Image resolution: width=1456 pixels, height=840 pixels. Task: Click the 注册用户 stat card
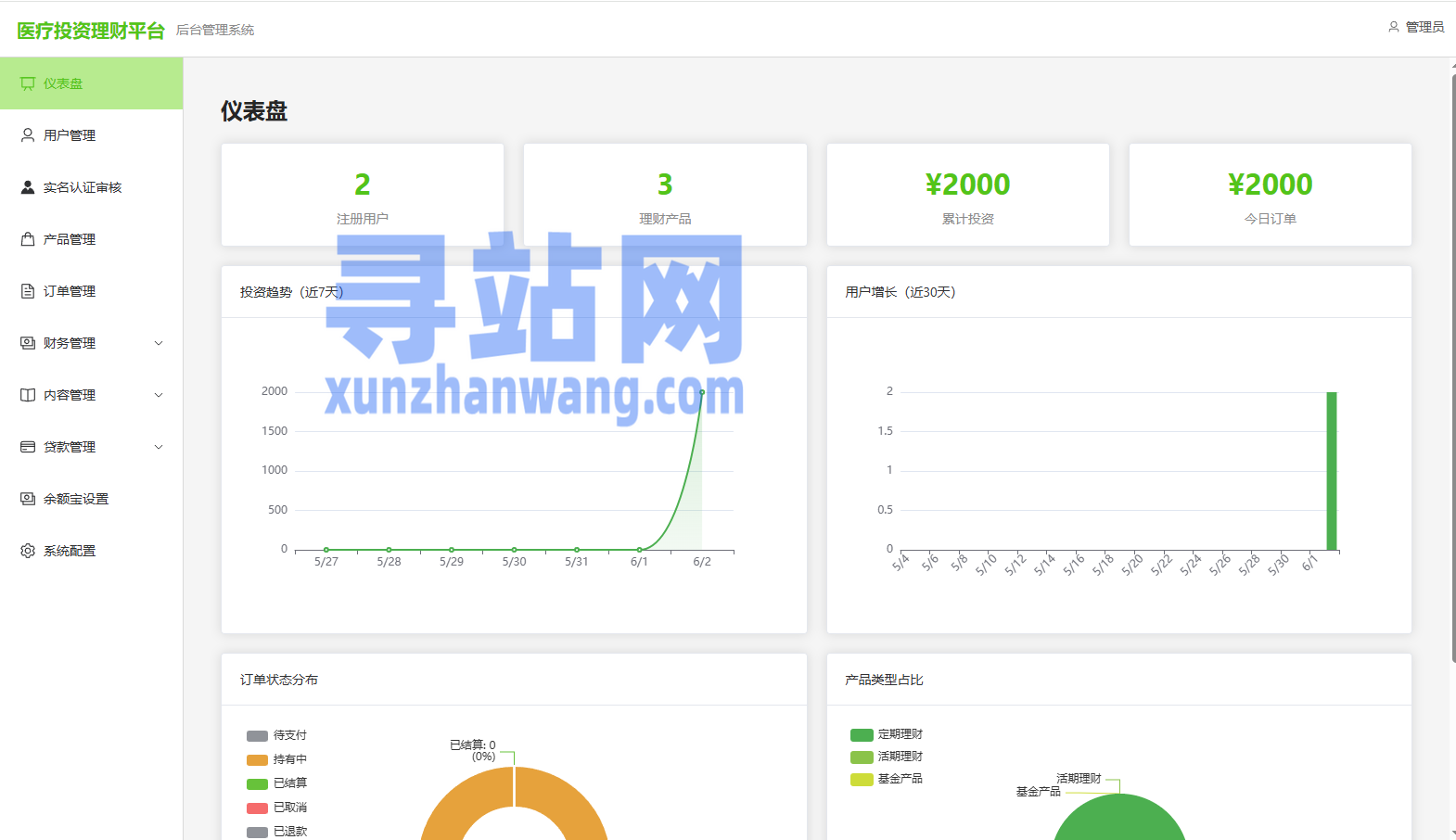tap(363, 195)
